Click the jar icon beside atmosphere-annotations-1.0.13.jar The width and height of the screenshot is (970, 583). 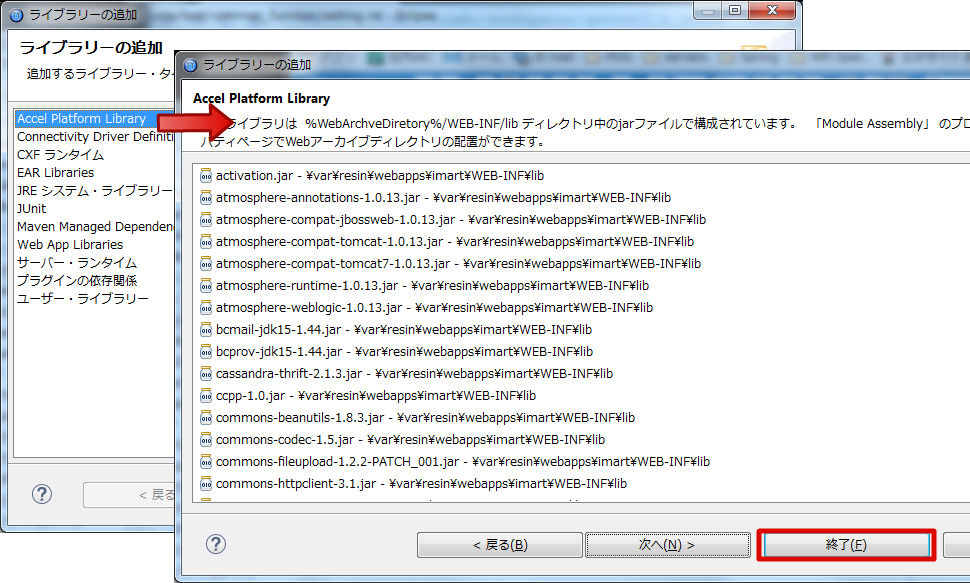pyautogui.click(x=206, y=198)
